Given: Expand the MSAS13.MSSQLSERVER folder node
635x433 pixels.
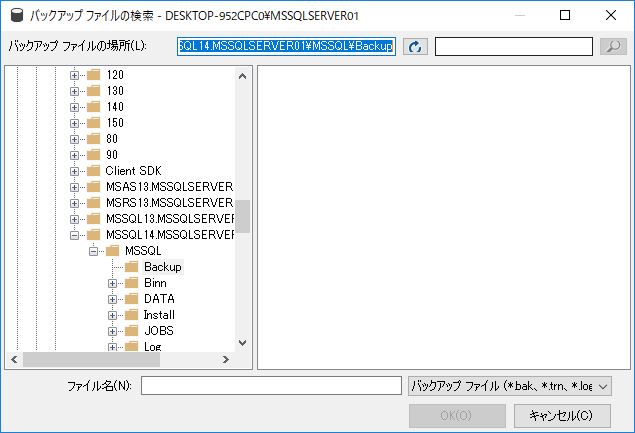Looking at the screenshot, I should point(75,187).
